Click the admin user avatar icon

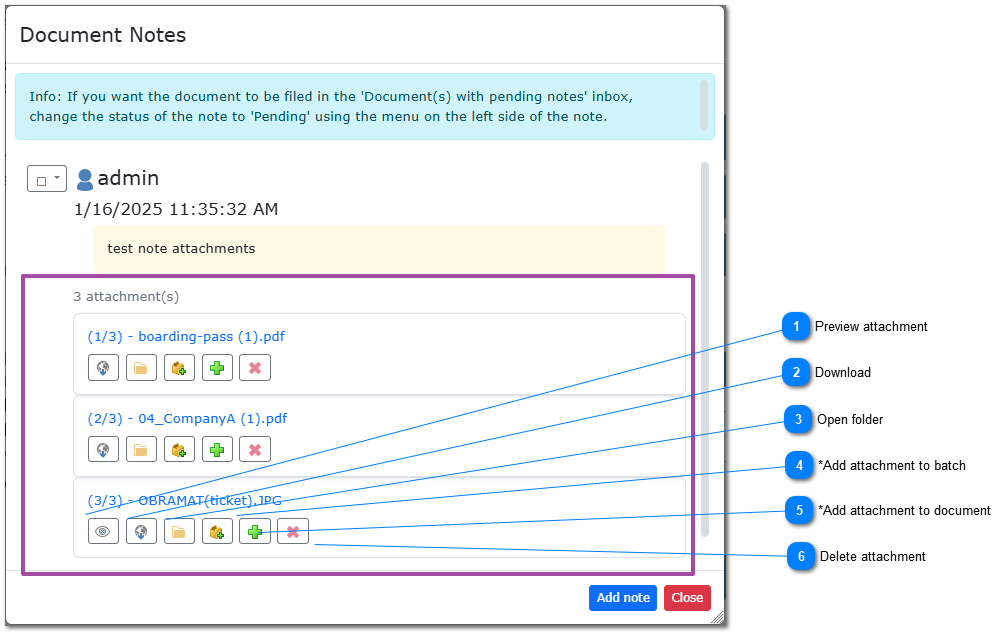(85, 180)
